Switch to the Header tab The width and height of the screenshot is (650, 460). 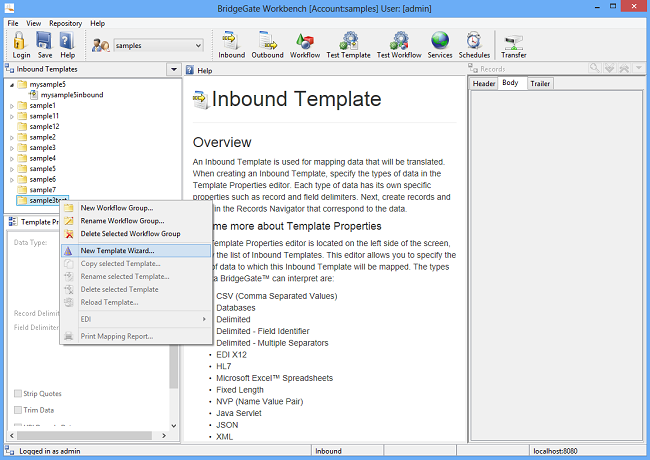[484, 84]
